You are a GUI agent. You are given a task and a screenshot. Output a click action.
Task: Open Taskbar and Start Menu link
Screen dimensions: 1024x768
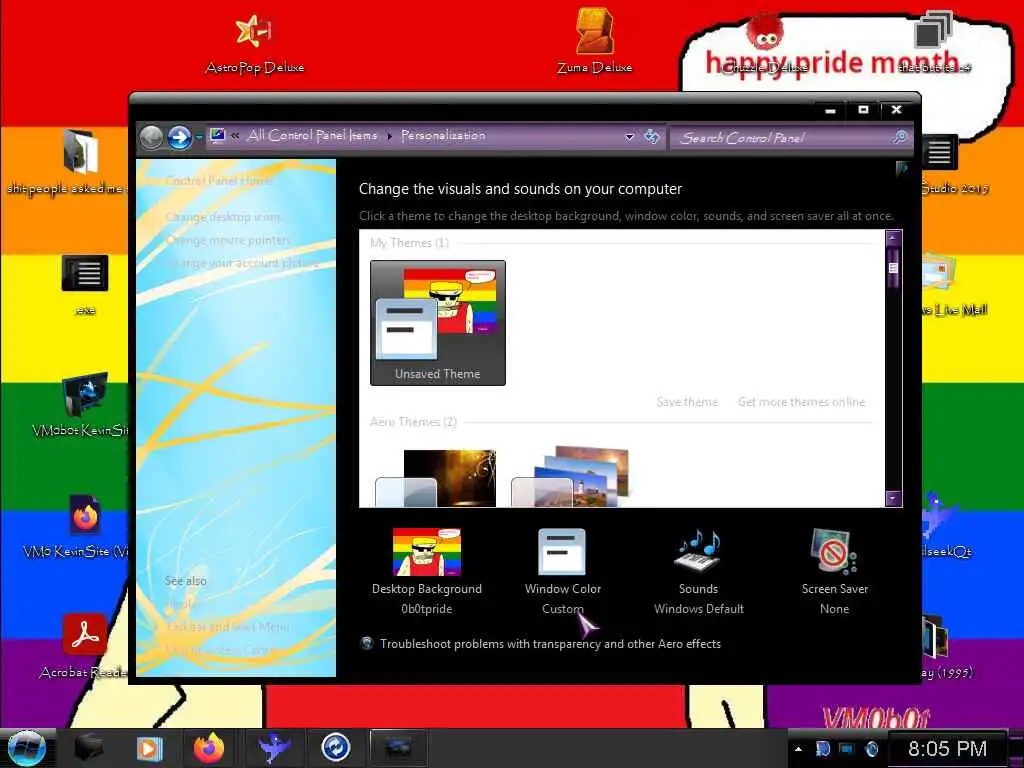point(227,627)
